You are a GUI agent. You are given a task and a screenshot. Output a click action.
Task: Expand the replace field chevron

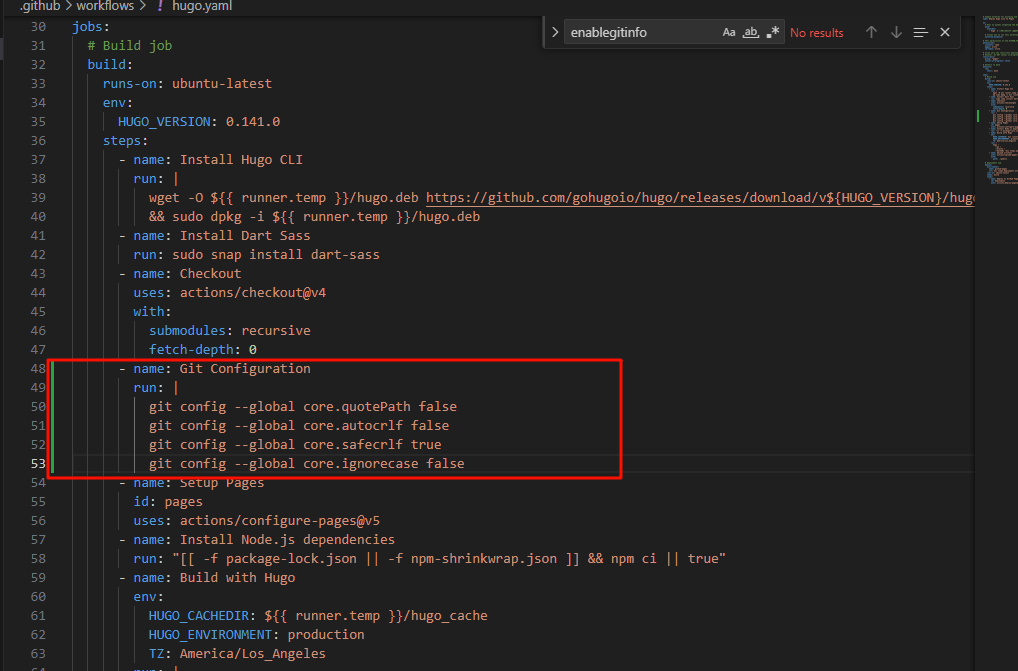click(555, 32)
